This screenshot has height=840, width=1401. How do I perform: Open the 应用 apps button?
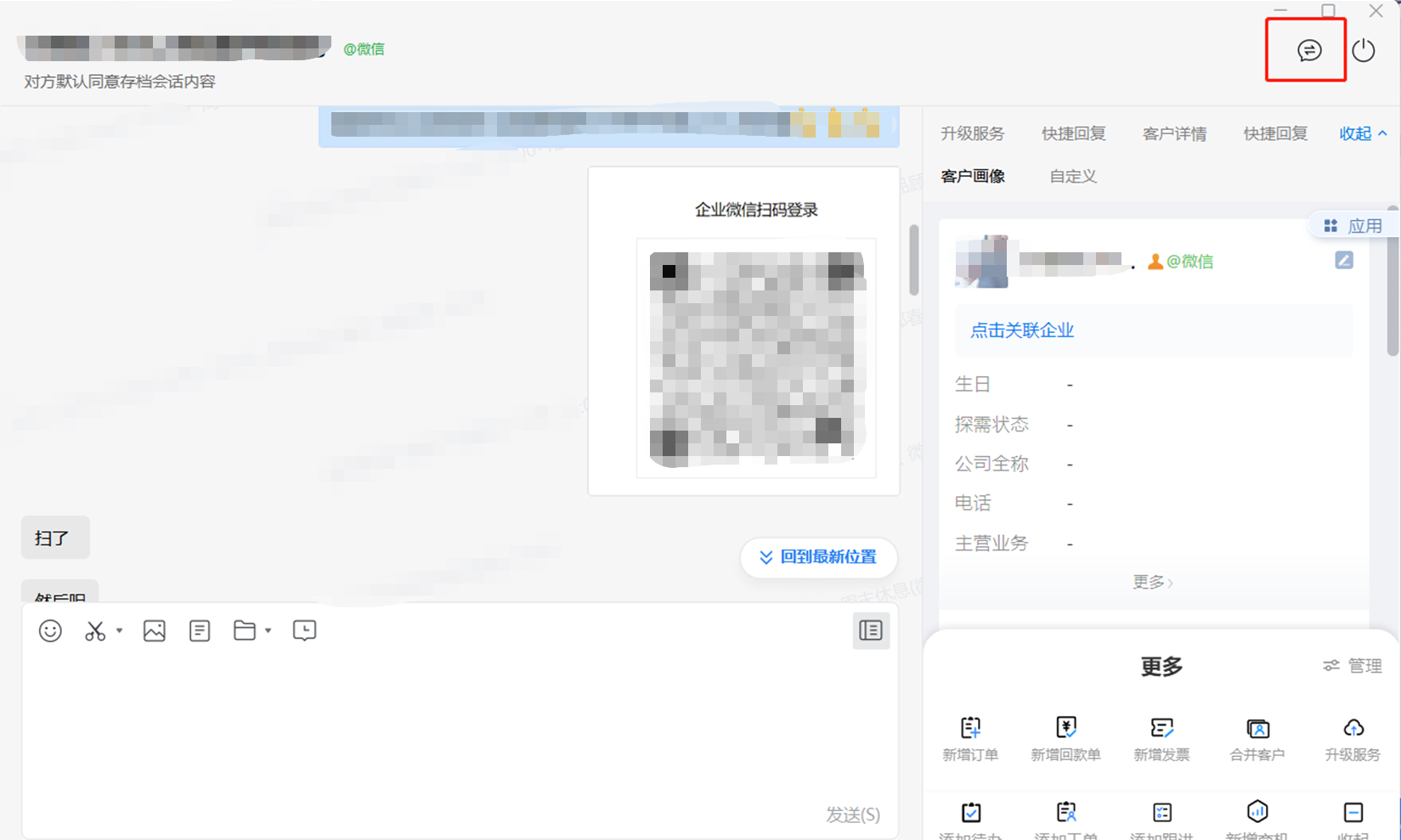[1353, 225]
